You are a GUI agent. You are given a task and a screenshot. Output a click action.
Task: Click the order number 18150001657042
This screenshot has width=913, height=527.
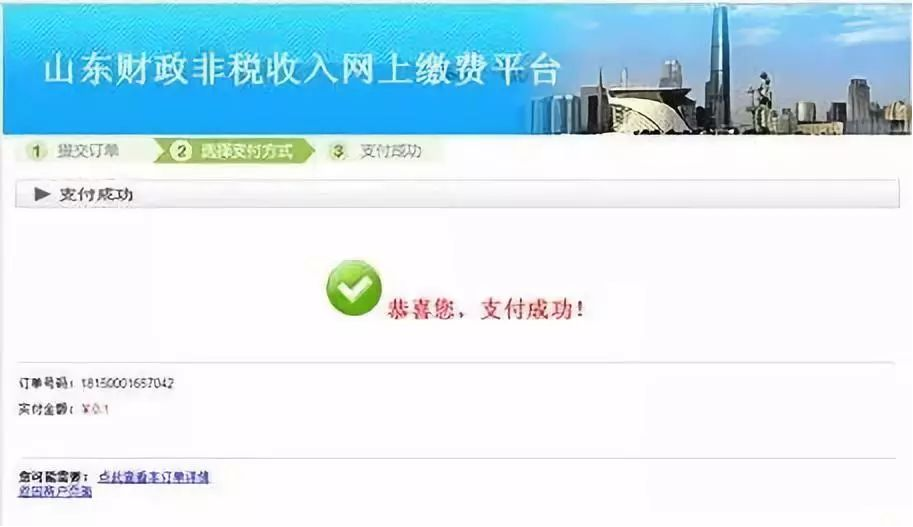[x=128, y=383]
